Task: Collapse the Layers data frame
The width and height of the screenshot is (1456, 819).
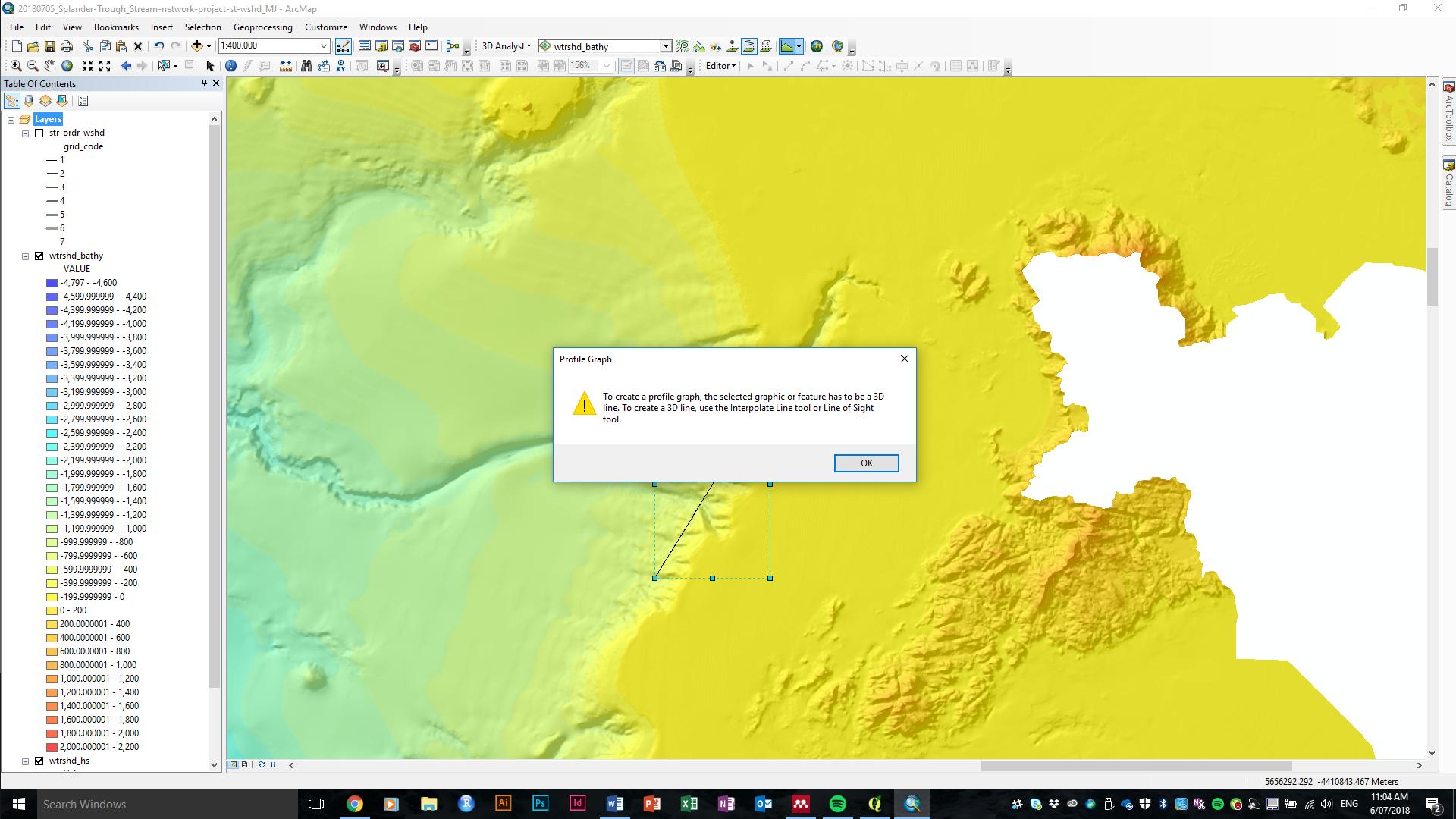Action: click(11, 119)
